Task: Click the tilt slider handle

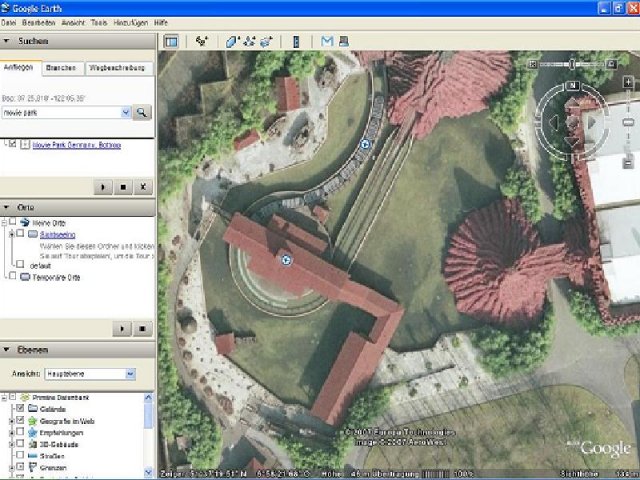Action: tap(572, 64)
